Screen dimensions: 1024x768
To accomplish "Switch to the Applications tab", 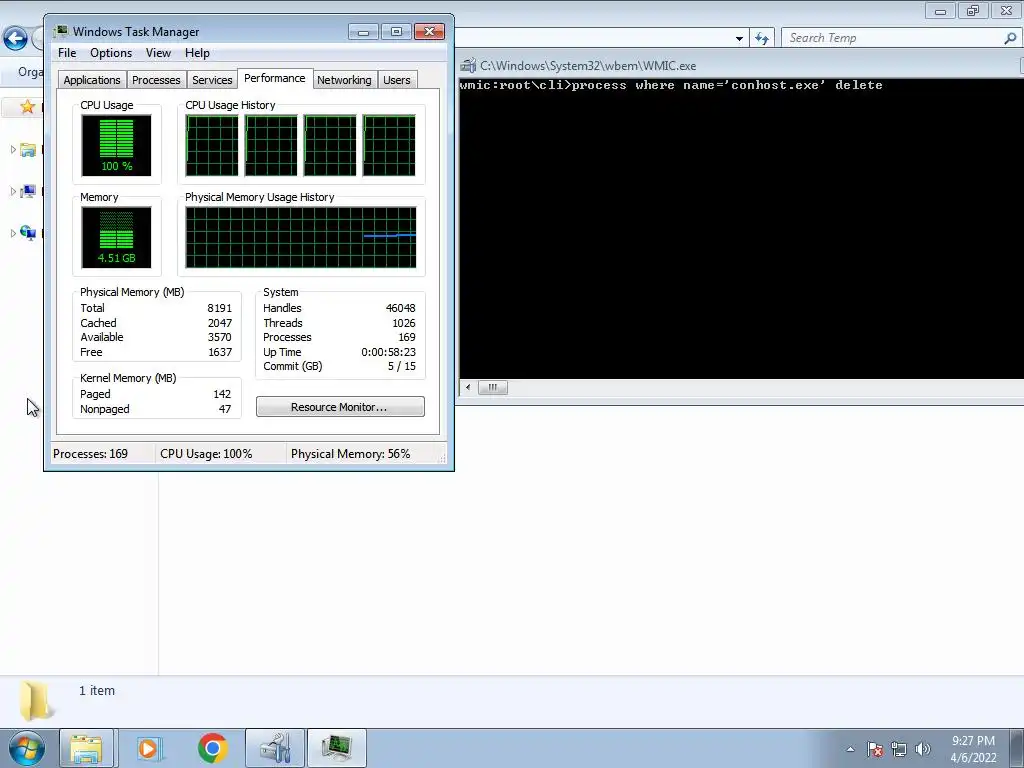I will (92, 80).
